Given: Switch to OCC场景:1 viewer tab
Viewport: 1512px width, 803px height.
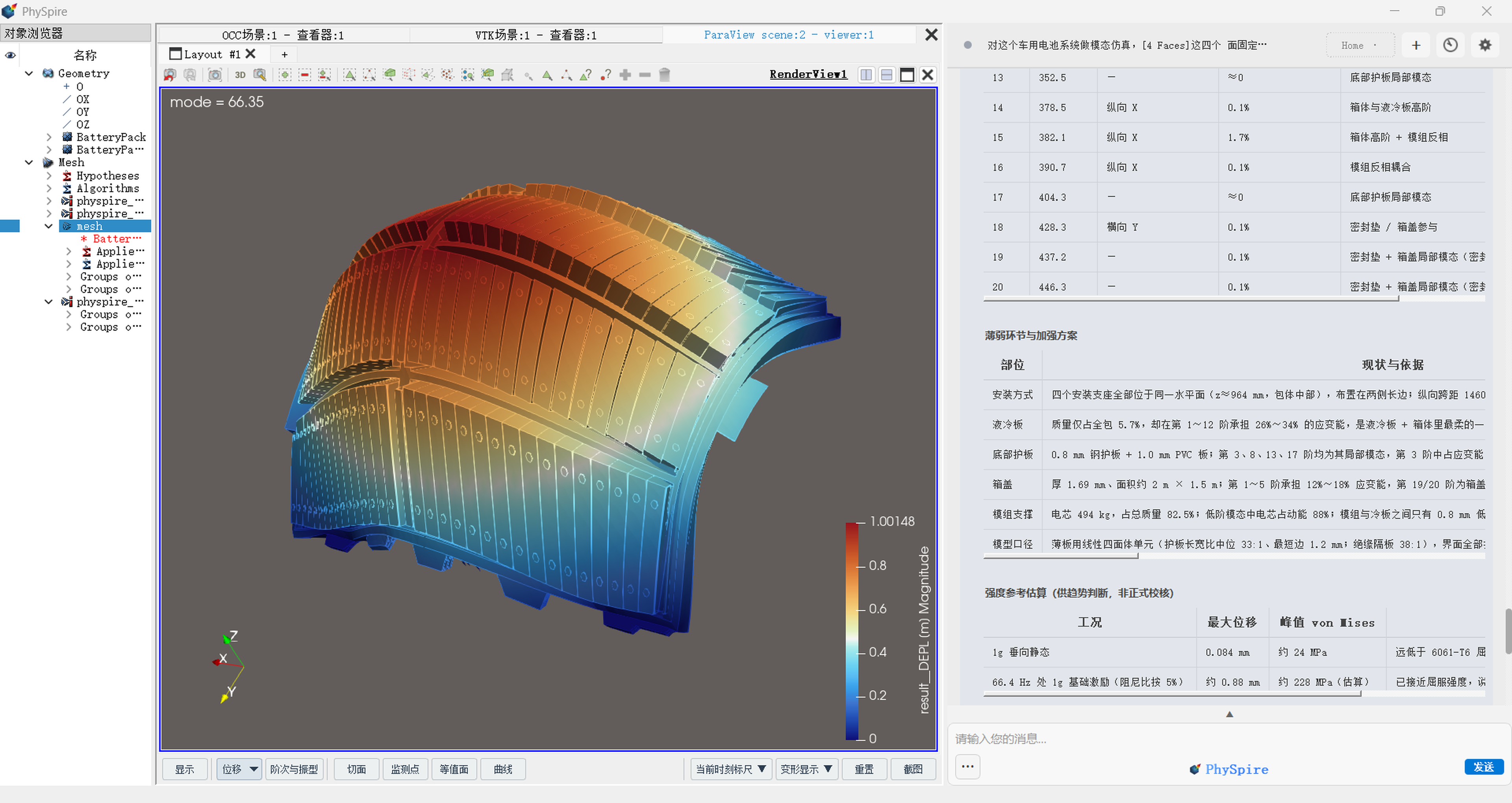Looking at the screenshot, I should (283, 35).
